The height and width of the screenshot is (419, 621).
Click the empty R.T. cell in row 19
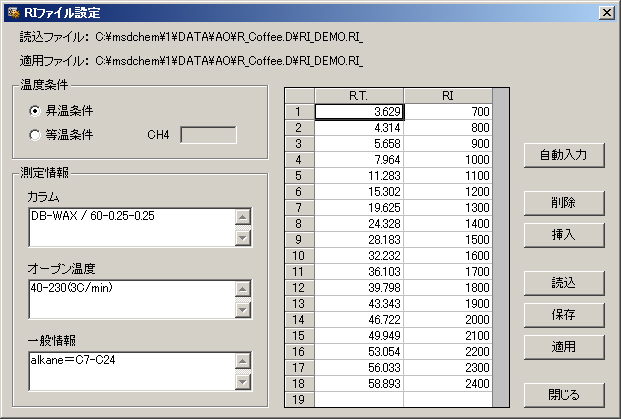(359, 399)
